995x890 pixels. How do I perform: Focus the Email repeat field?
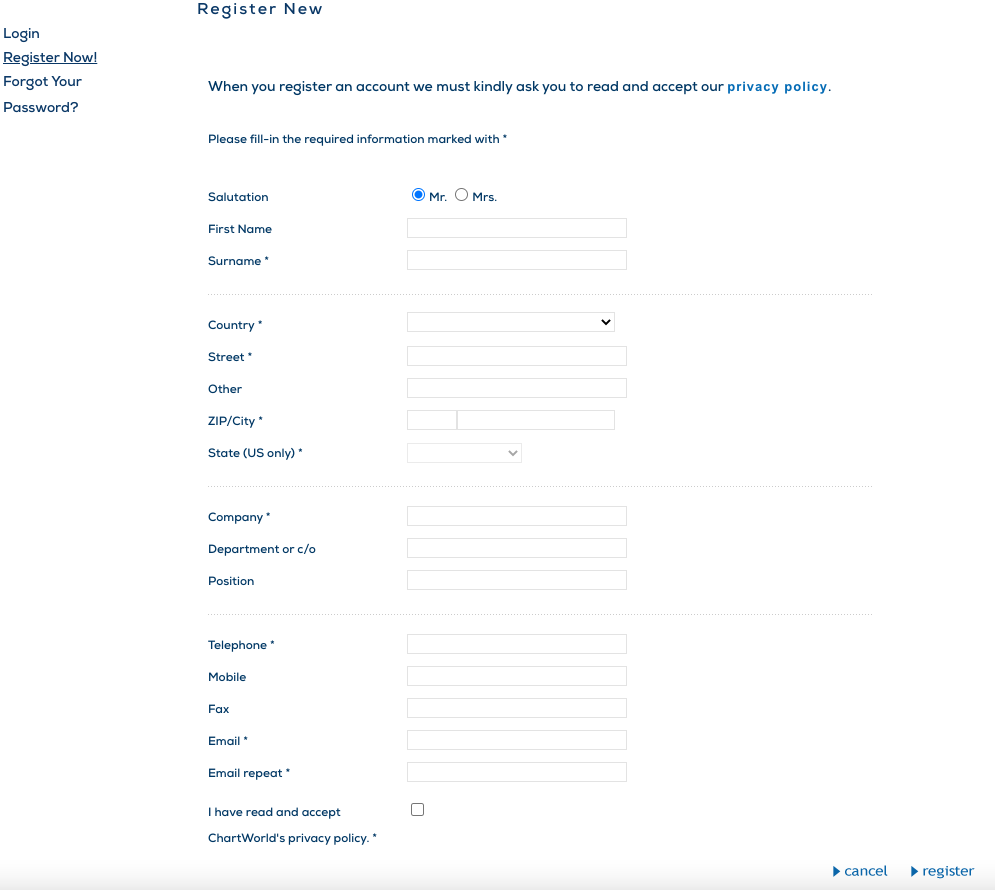(x=516, y=772)
